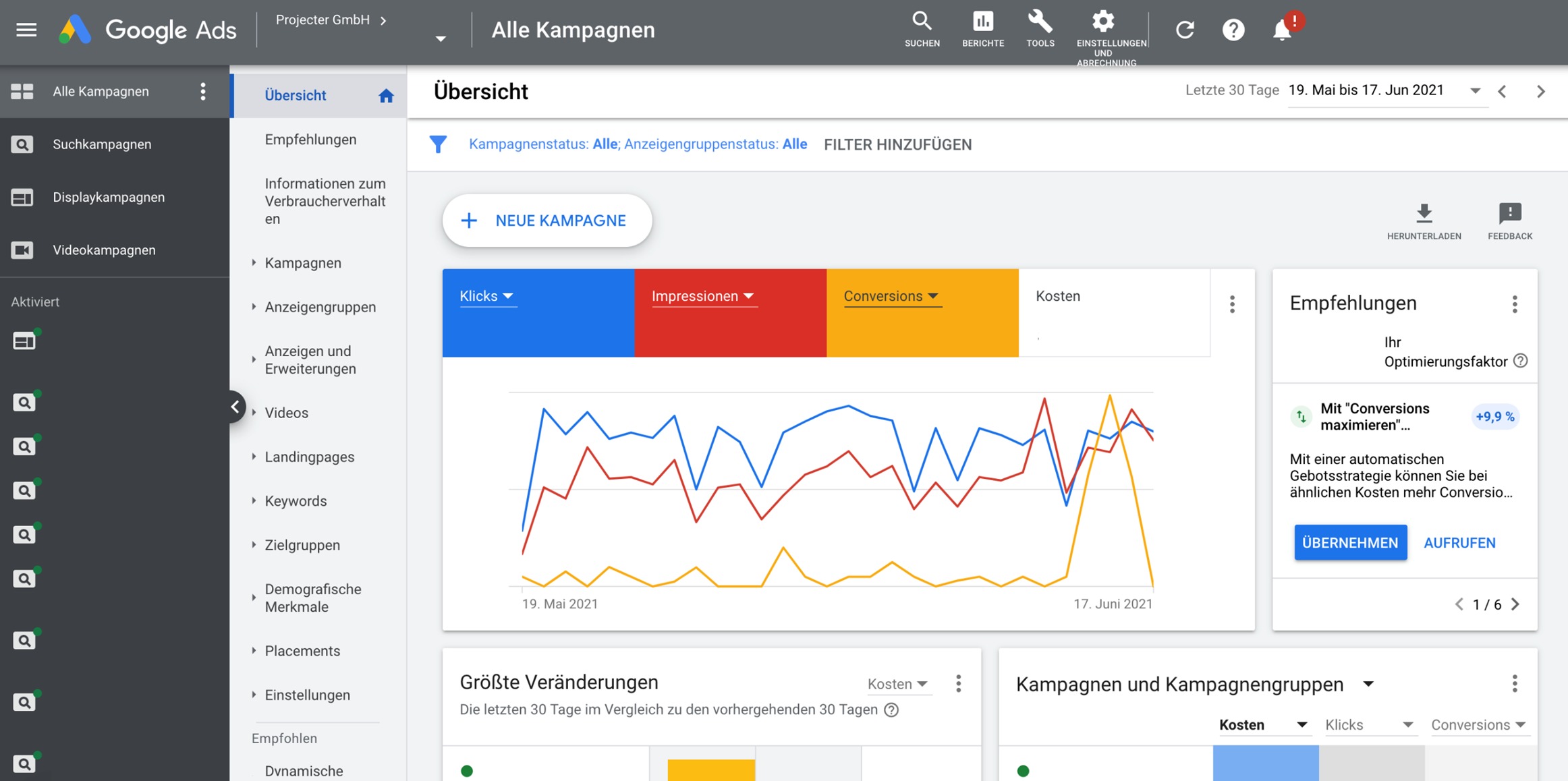
Task: Open Demografische Merkmale menu item
Action: pyautogui.click(x=313, y=598)
